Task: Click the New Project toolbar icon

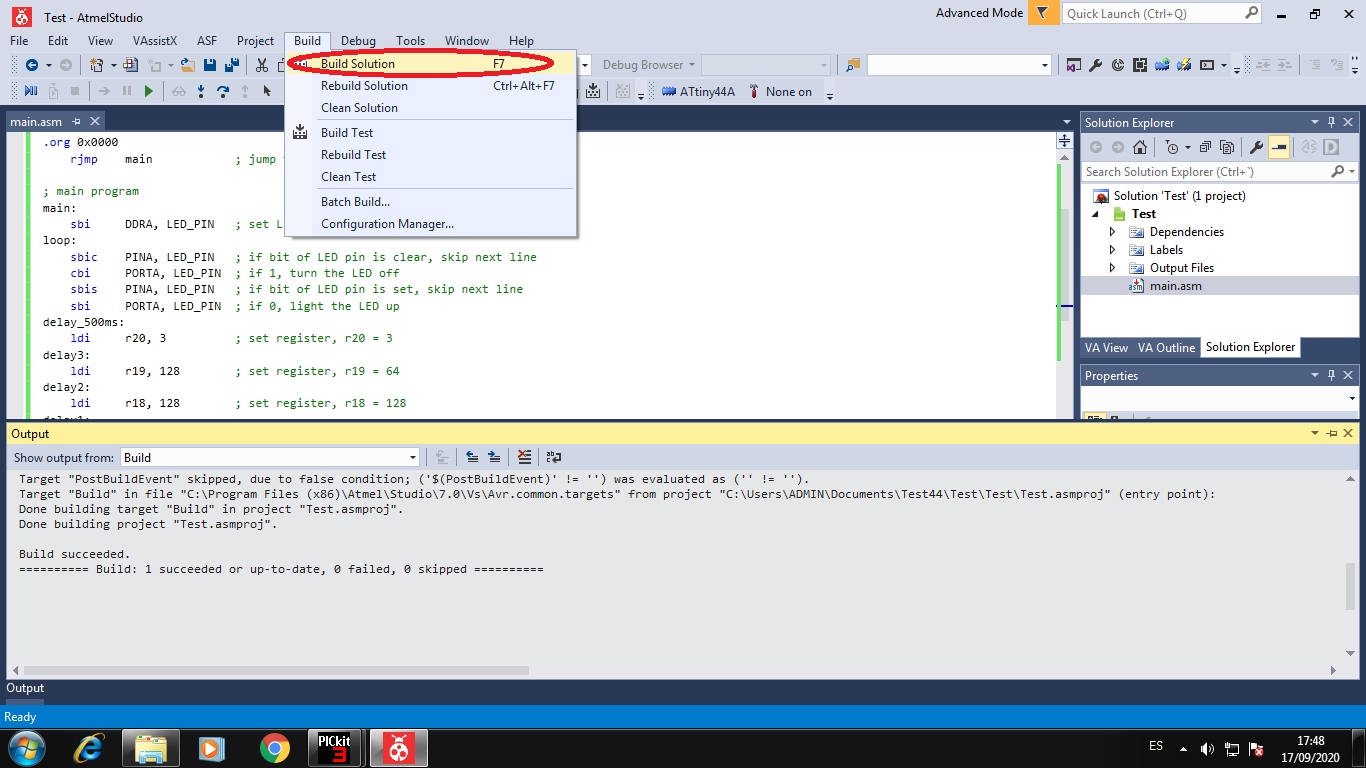Action: point(97,65)
